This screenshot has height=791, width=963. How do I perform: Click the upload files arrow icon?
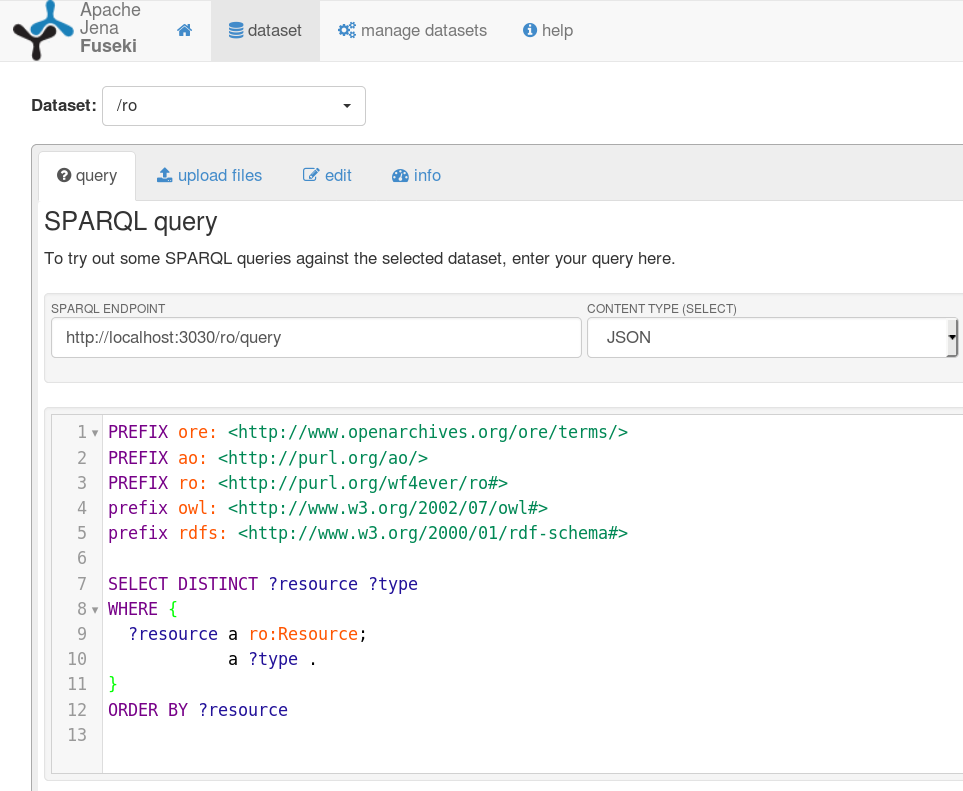pos(165,175)
